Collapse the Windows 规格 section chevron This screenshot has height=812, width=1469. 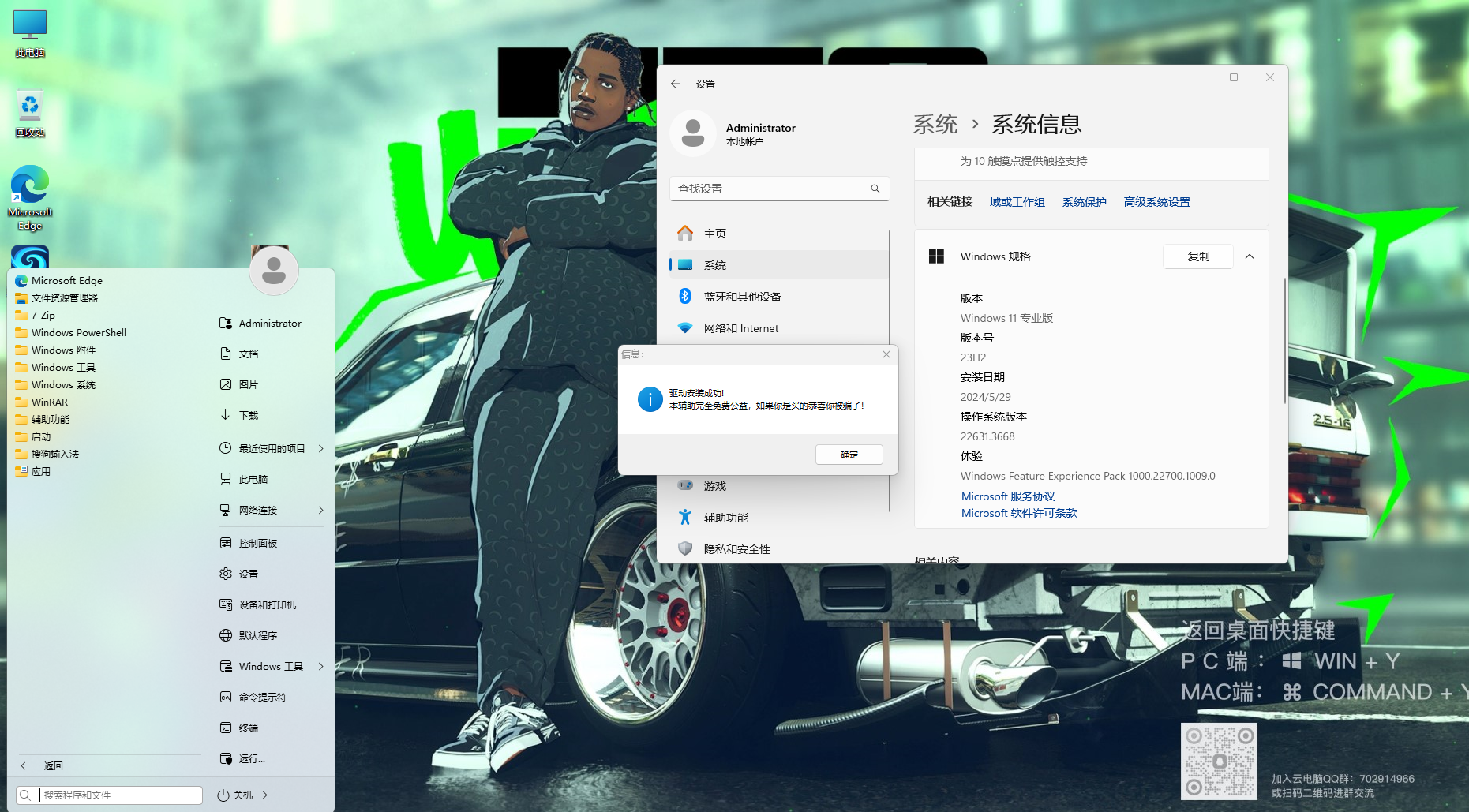pos(1250,256)
